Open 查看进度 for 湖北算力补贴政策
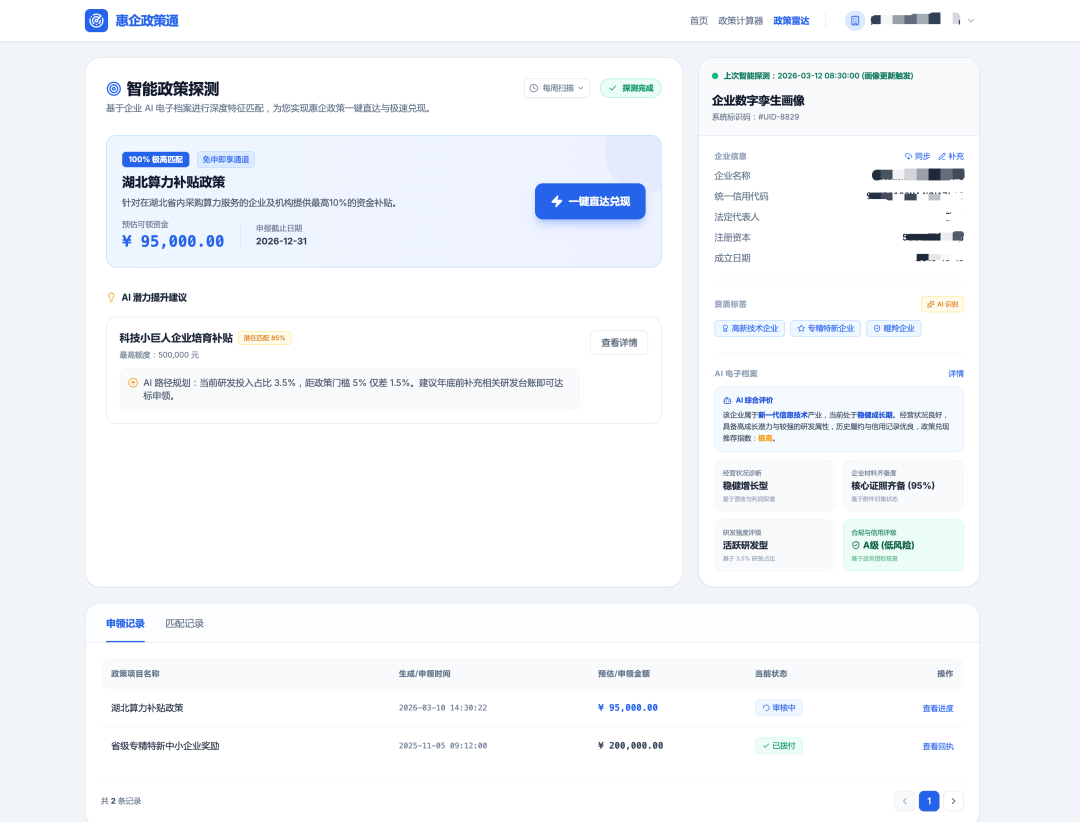The height and width of the screenshot is (822, 1080). click(937, 708)
